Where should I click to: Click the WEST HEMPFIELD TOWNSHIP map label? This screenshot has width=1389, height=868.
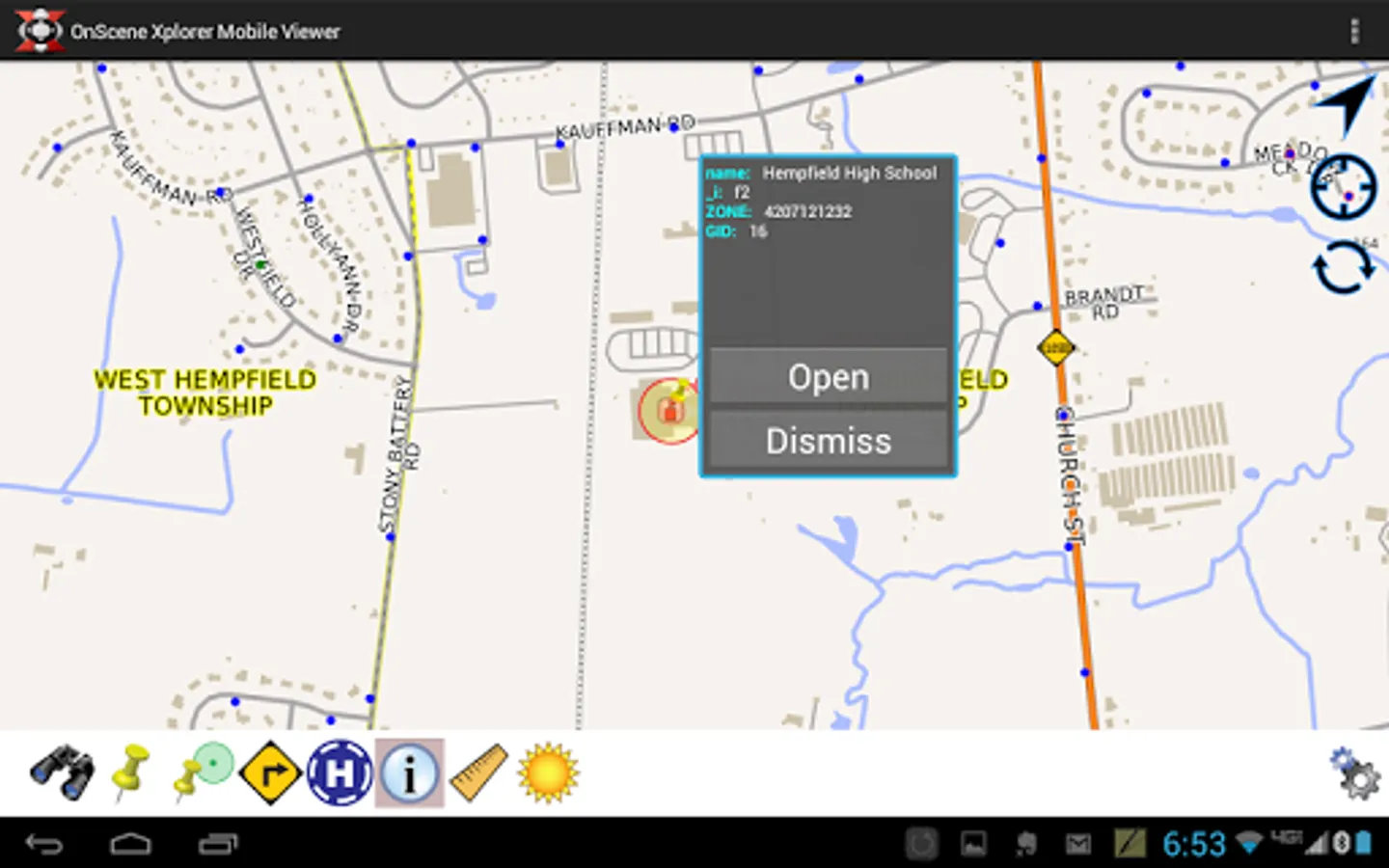(x=204, y=393)
